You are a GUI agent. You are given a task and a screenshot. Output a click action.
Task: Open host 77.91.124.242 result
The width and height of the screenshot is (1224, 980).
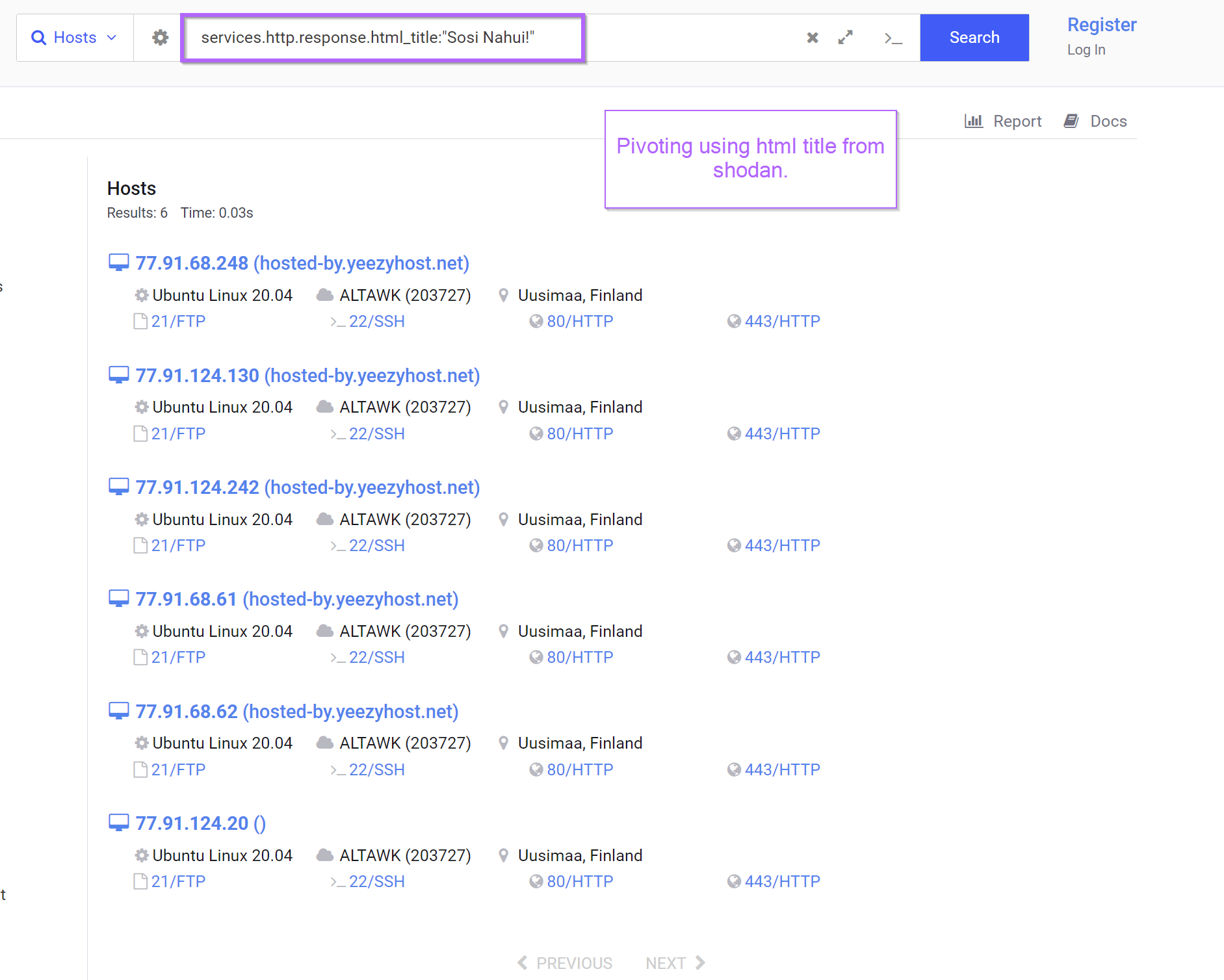[307, 487]
